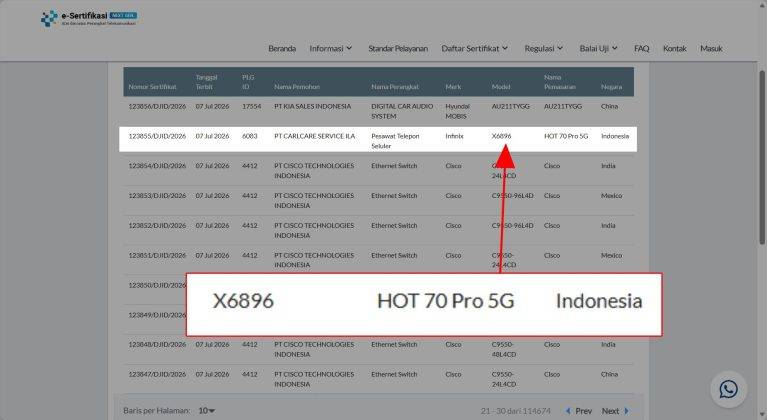Click the Nomor Sertifikat column header

point(152,87)
